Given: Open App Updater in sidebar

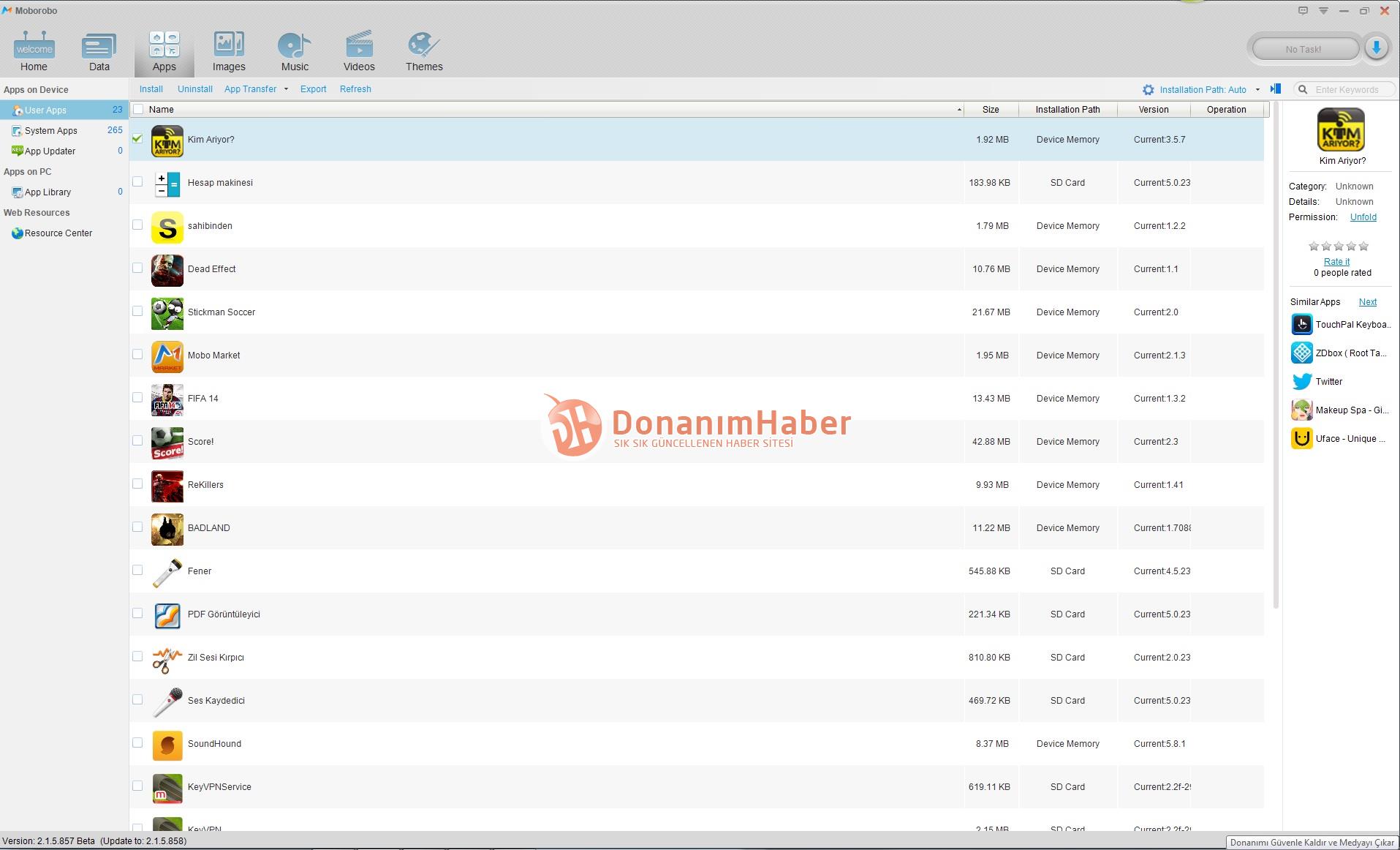Looking at the screenshot, I should tap(64, 151).
